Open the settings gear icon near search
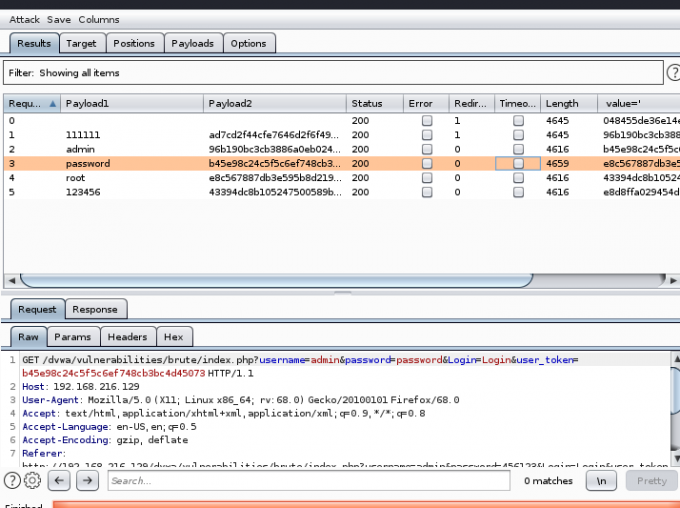The height and width of the screenshot is (508, 680). pyautogui.click(x=32, y=480)
